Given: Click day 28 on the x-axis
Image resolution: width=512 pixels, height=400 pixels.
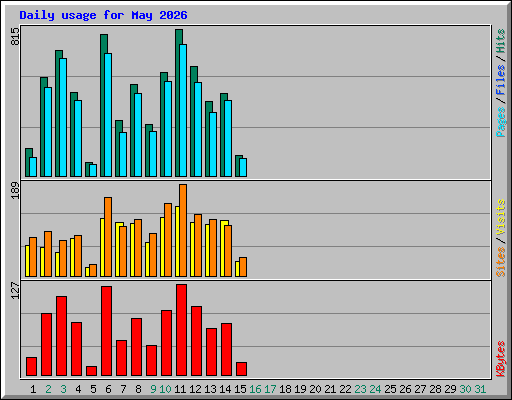Looking at the screenshot, I should [435, 389].
